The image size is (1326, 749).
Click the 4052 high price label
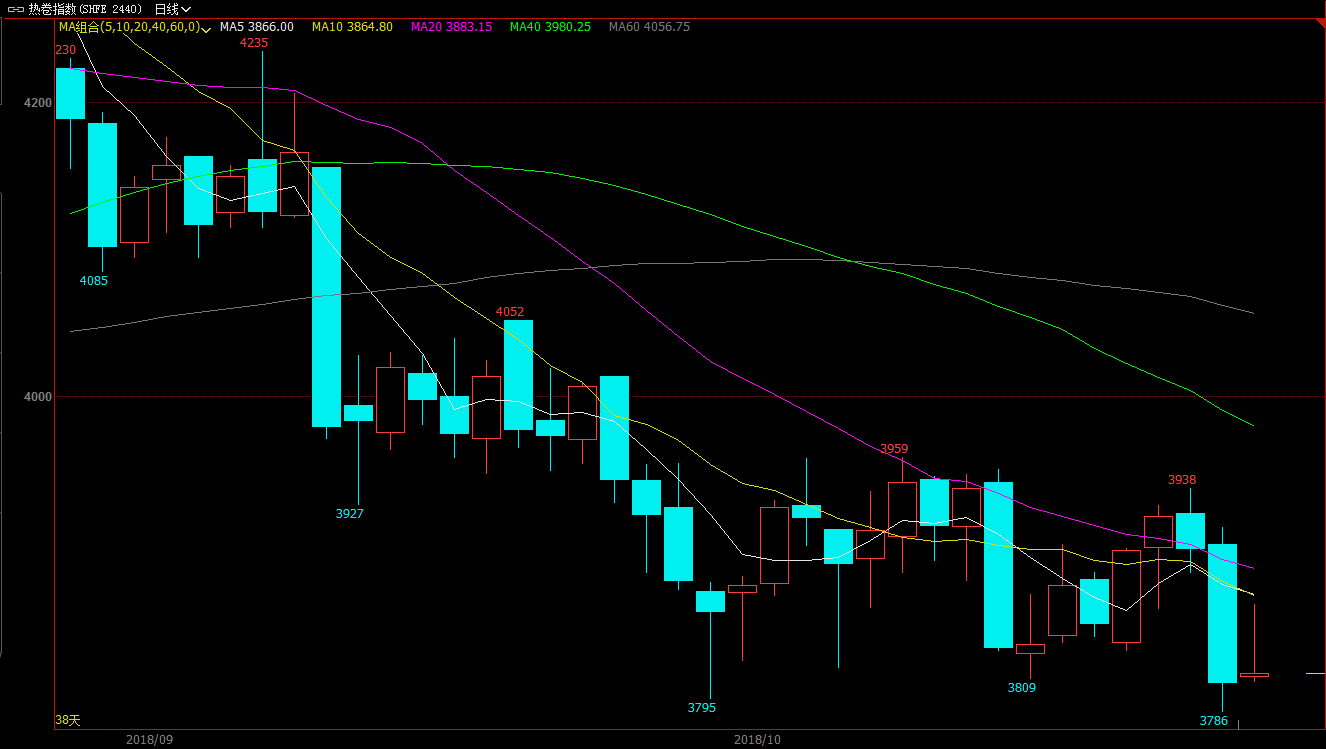pos(510,312)
